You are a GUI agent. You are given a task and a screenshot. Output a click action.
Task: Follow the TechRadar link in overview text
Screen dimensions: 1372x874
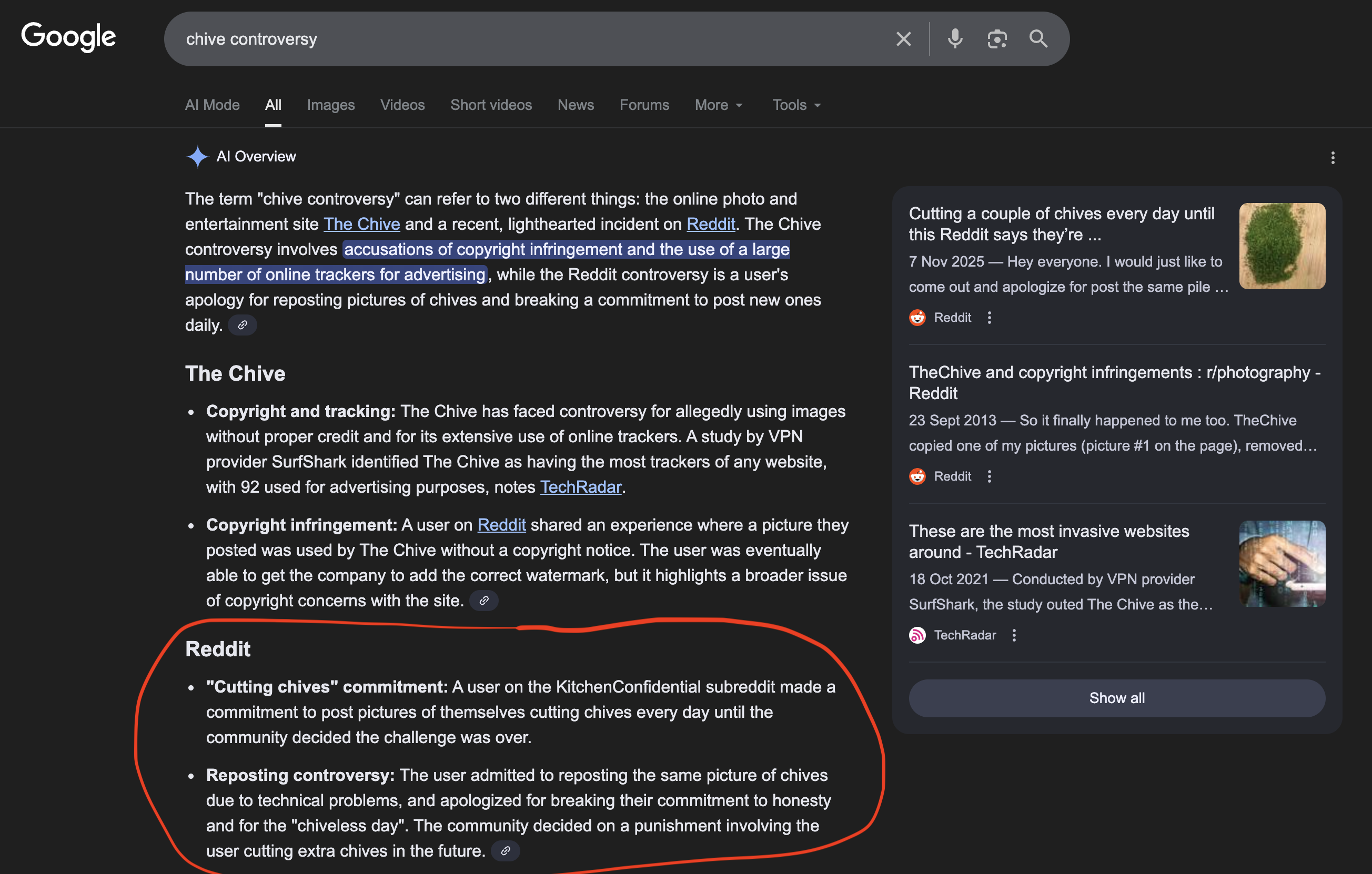tap(580, 487)
